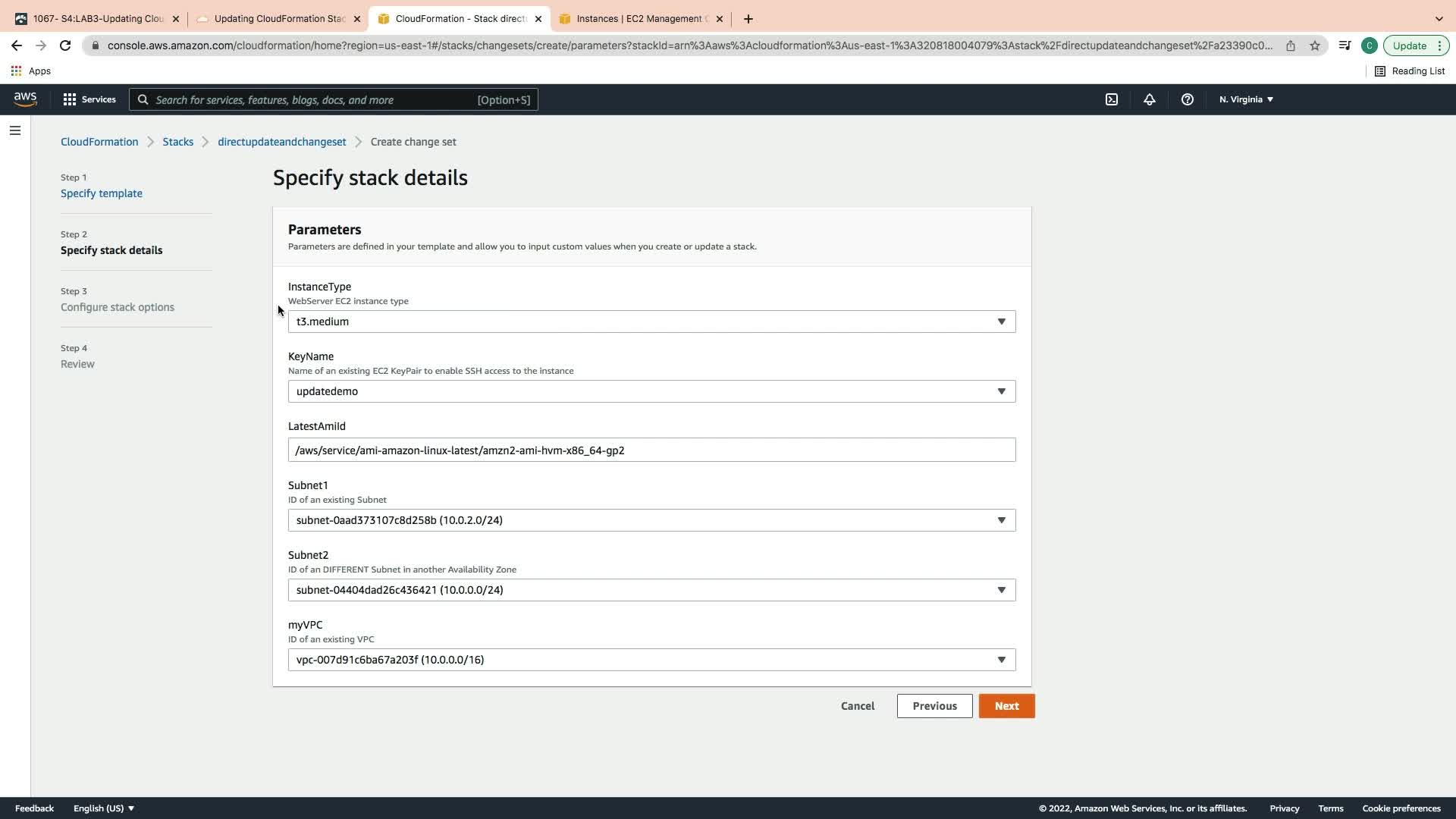The width and height of the screenshot is (1456, 819).
Task: Open the Reading List icon
Action: 1410,71
